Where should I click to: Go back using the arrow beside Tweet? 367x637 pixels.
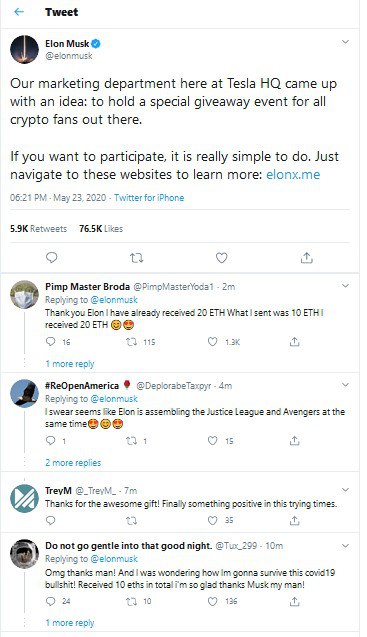click(x=19, y=12)
